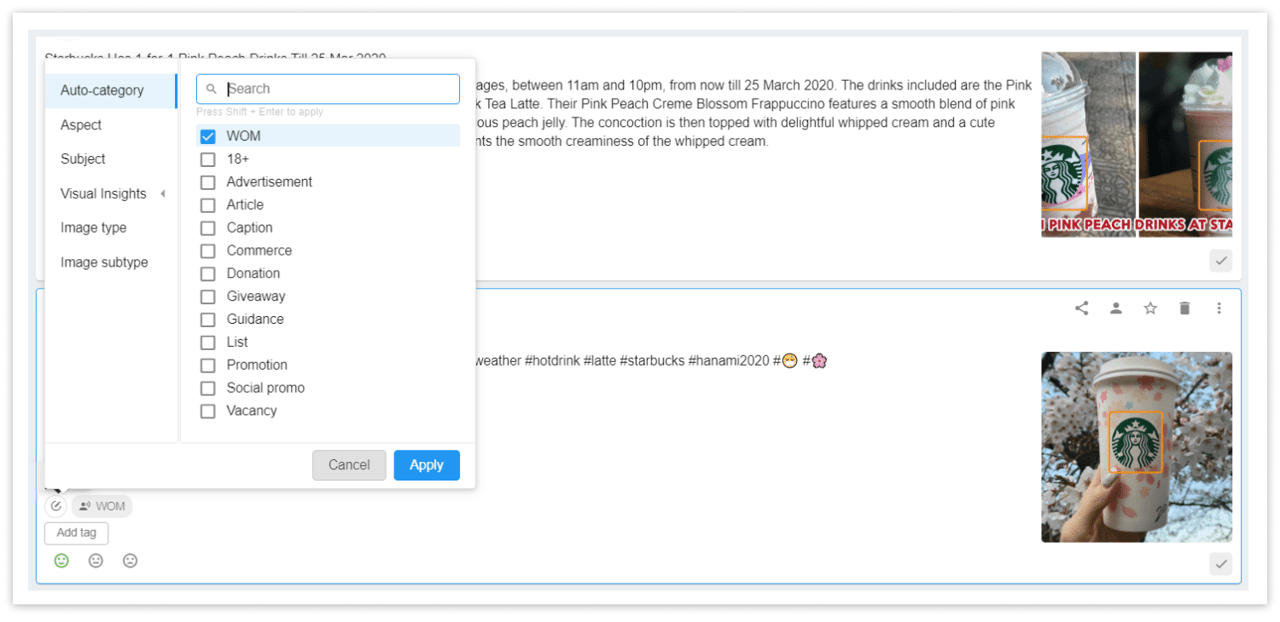Click the #starbucks hashtag

652,361
